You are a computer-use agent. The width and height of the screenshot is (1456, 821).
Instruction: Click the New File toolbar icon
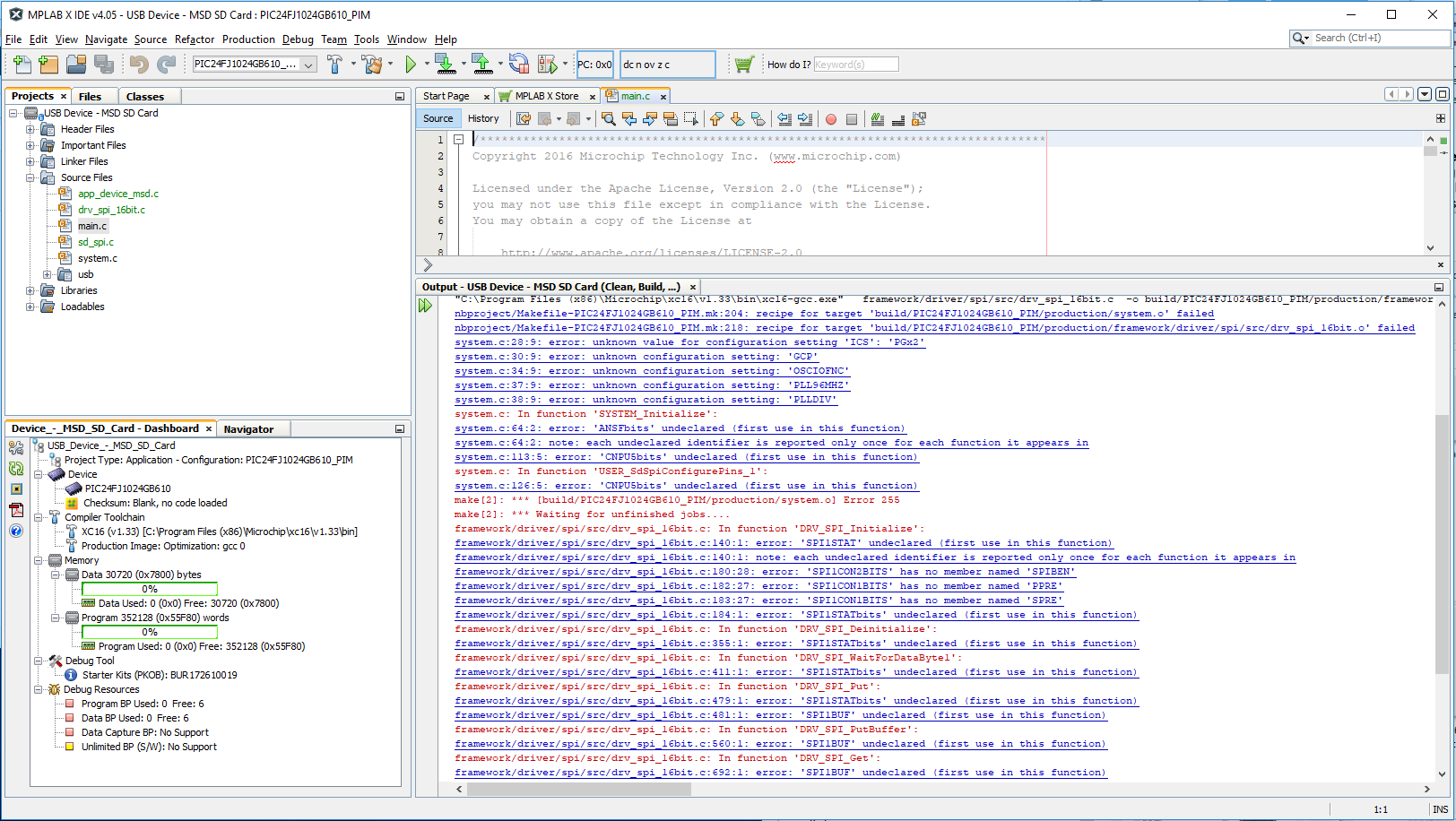(22, 64)
